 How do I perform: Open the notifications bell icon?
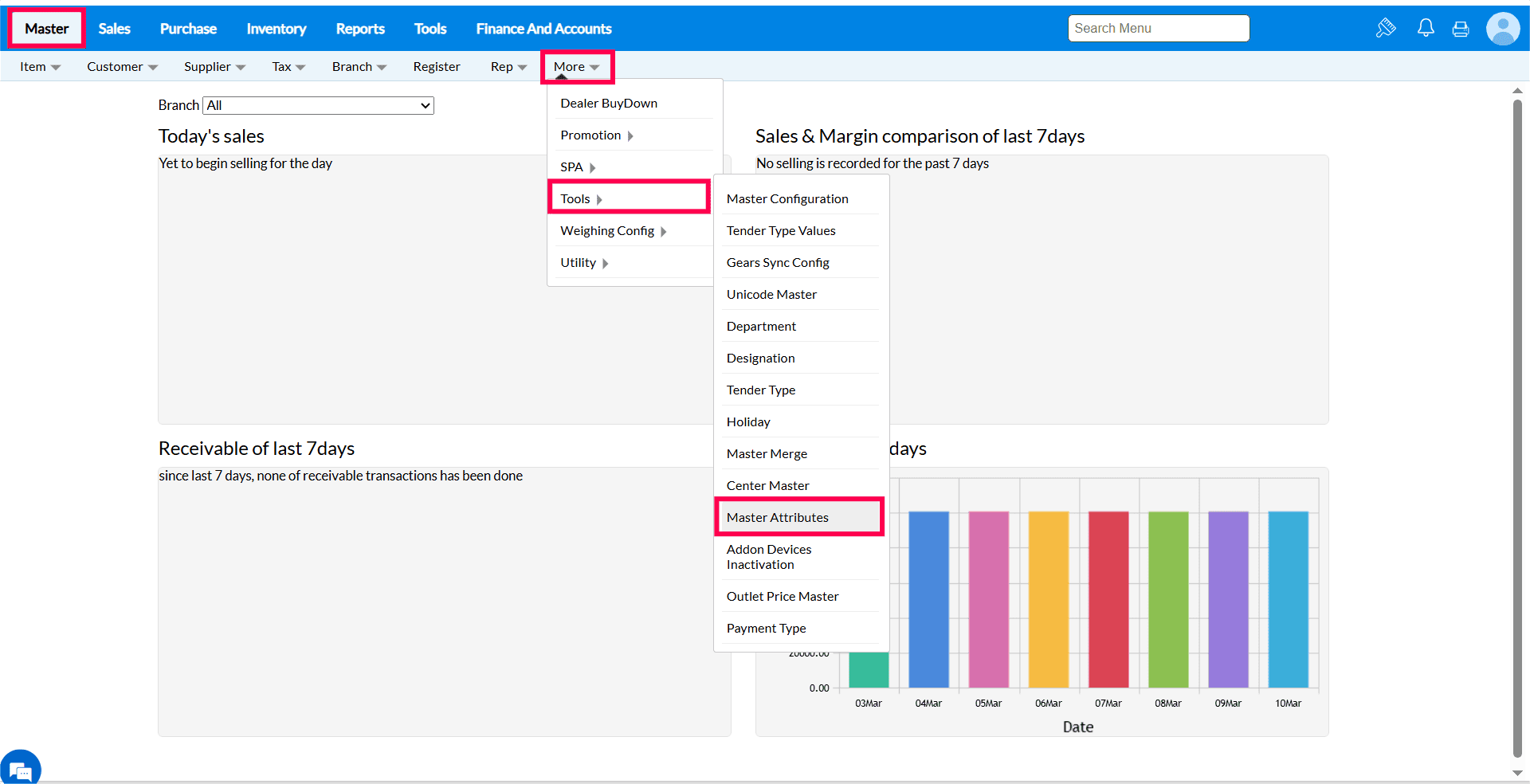1426,29
